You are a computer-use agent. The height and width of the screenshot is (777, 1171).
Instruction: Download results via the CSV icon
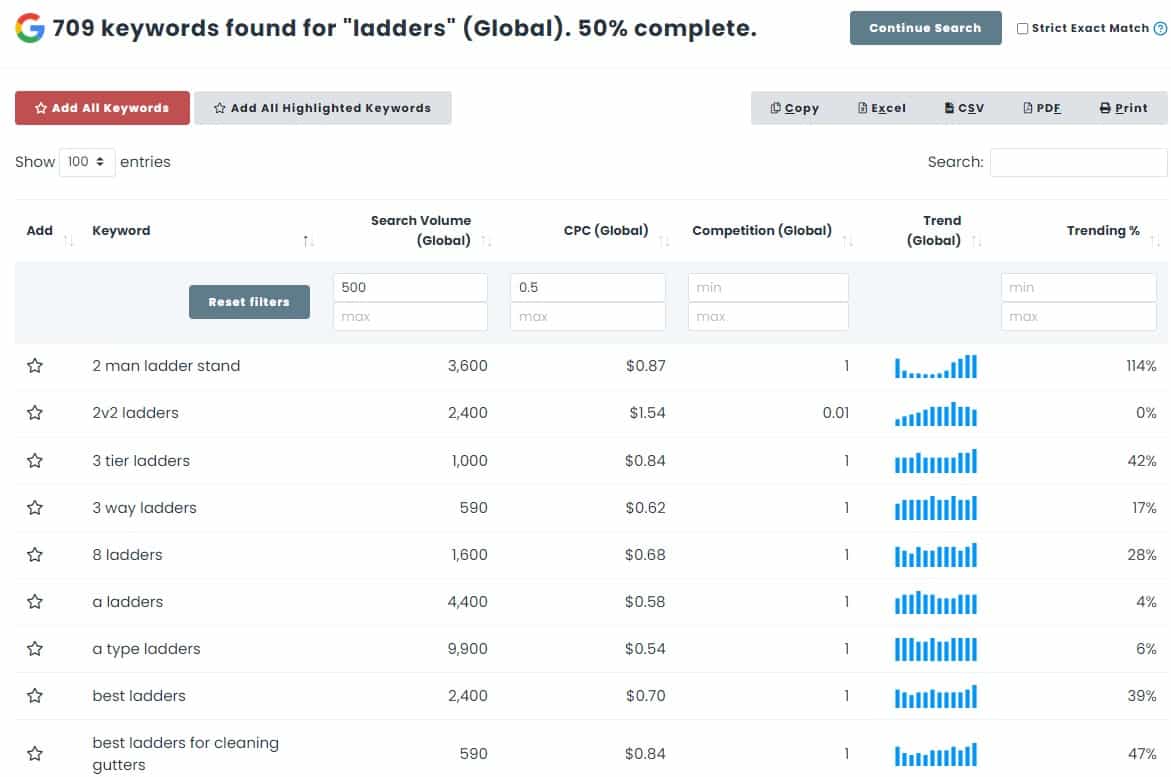962,107
